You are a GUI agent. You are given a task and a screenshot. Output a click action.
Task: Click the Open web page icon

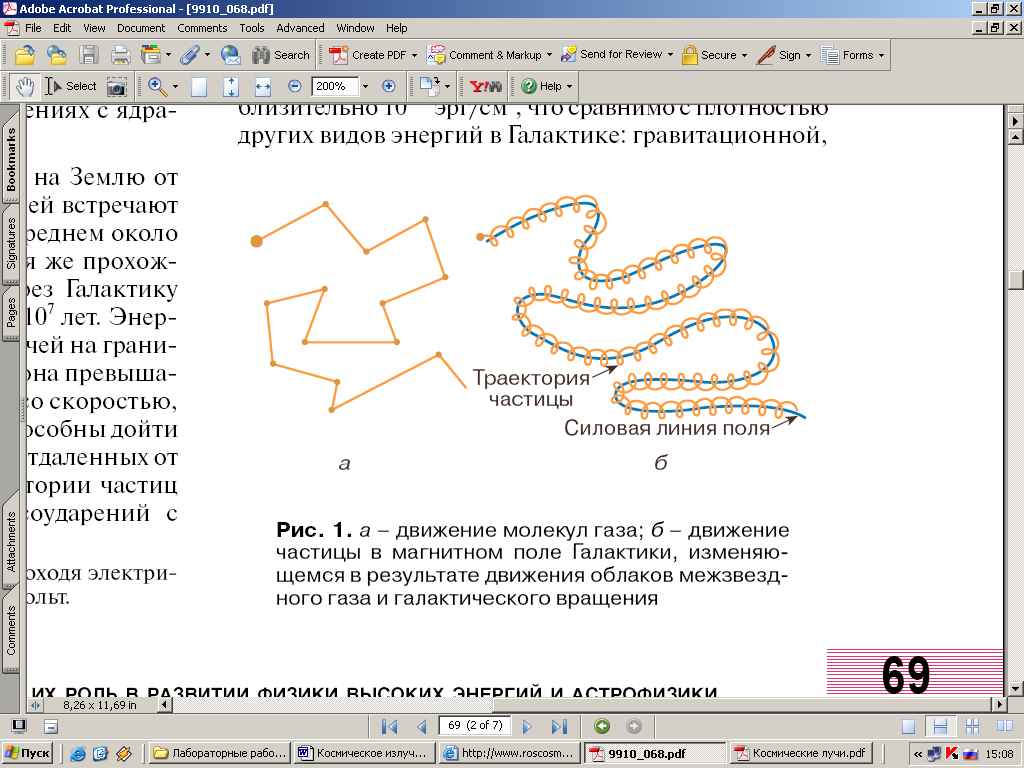(57, 55)
